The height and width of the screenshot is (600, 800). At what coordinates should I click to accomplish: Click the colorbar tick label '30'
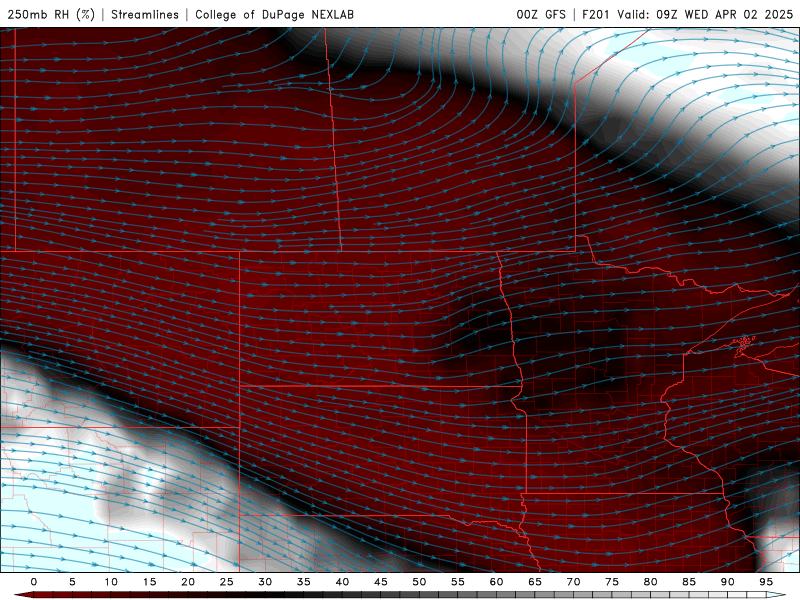tap(265, 582)
